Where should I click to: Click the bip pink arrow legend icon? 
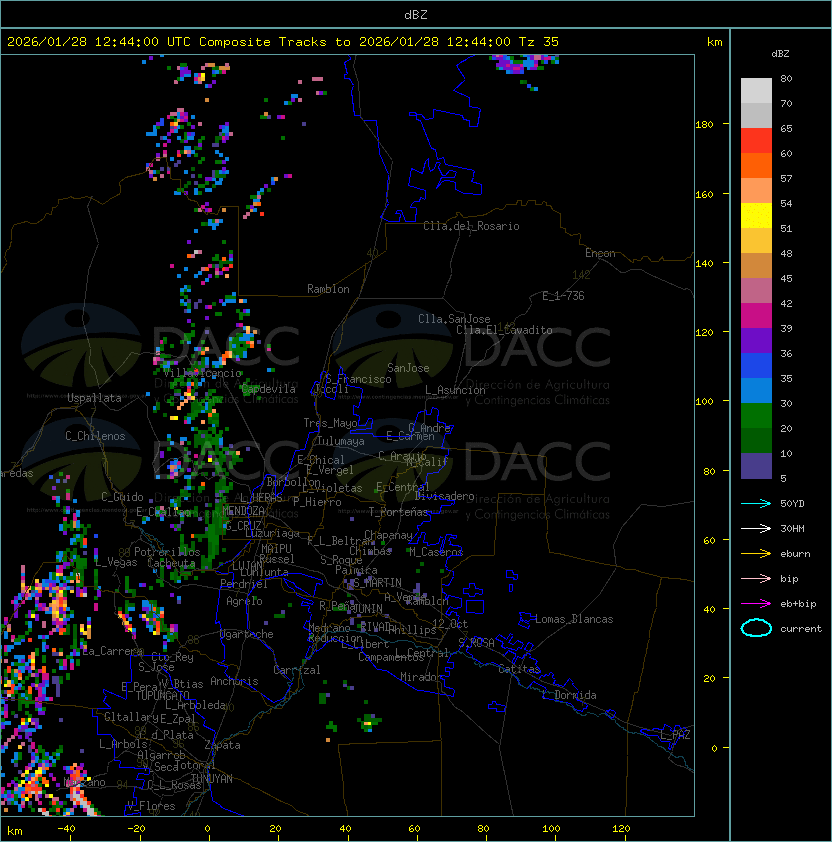756,578
